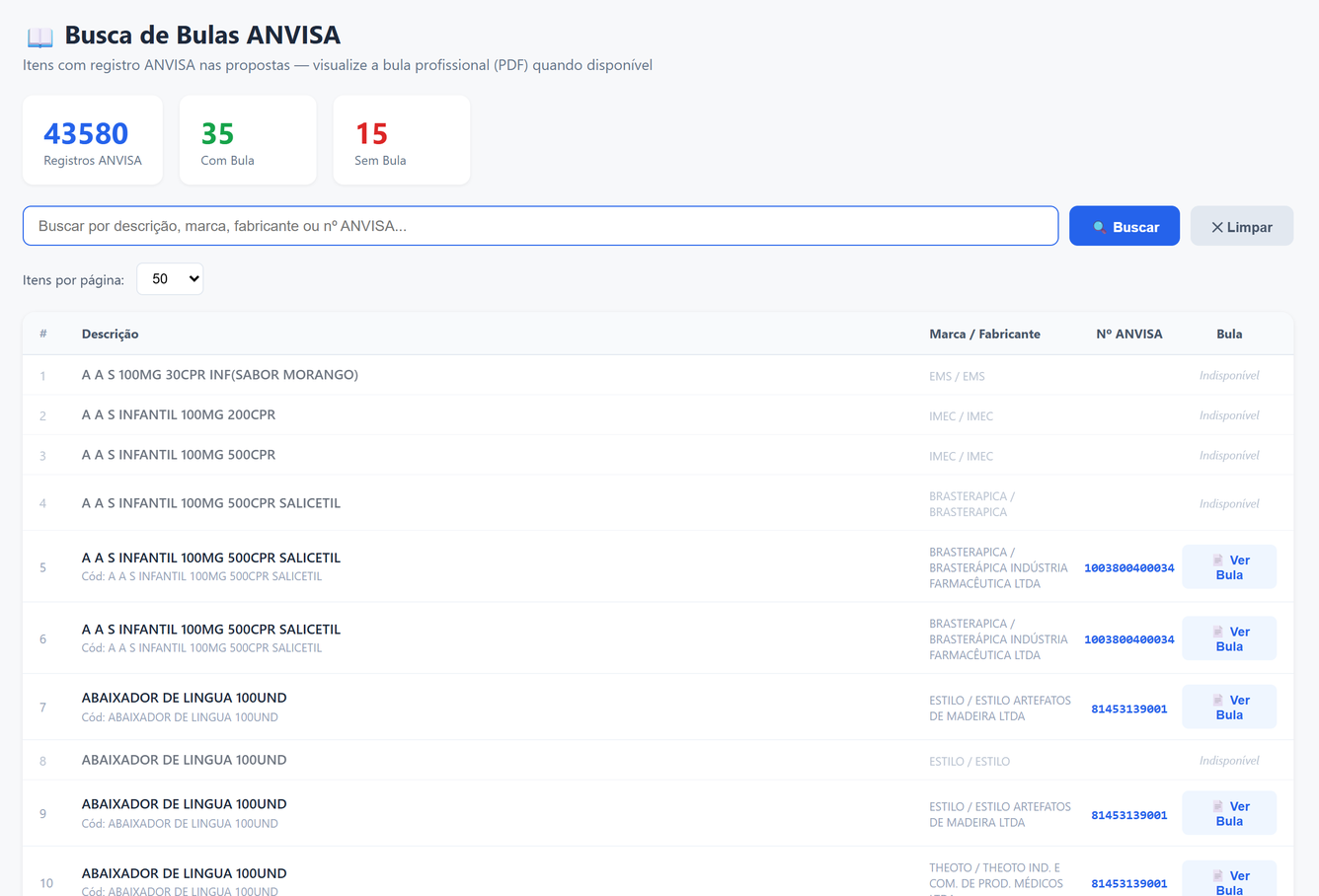Click the Buscar search button
This screenshot has height=896, width=1319.
coord(1125,226)
